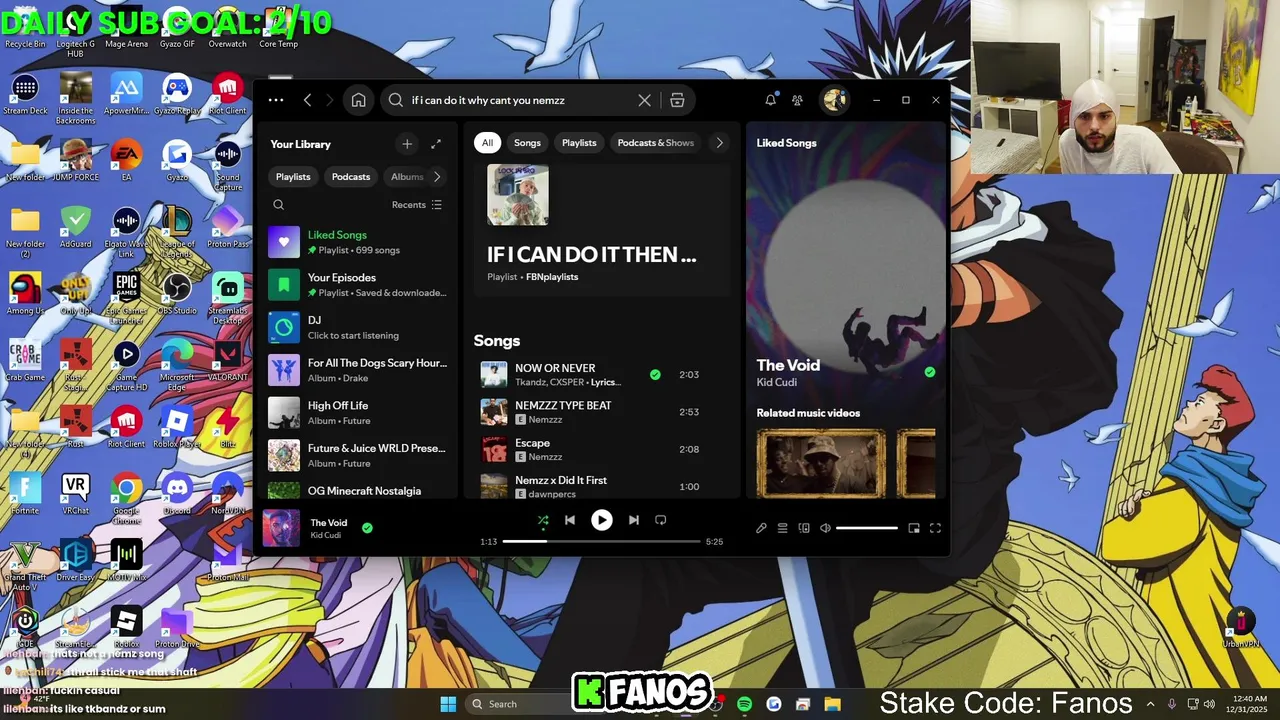
Task: Select the Podcasts & Shows filter
Action: [x=655, y=143]
